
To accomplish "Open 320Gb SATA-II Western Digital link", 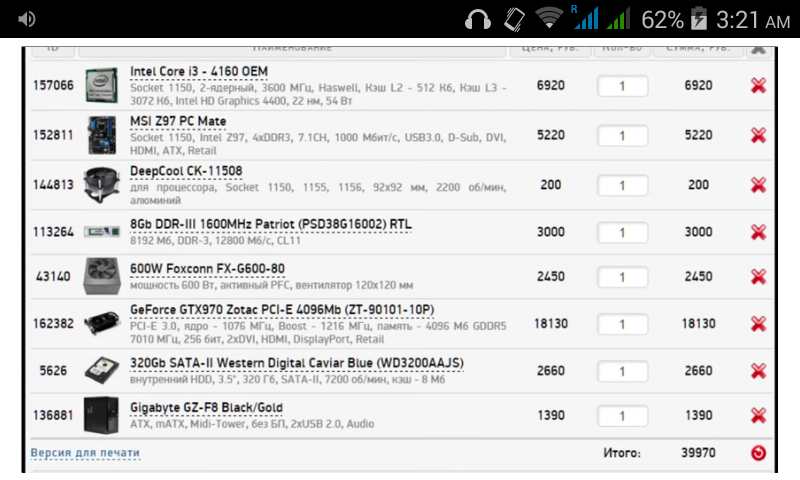I will (297, 363).
